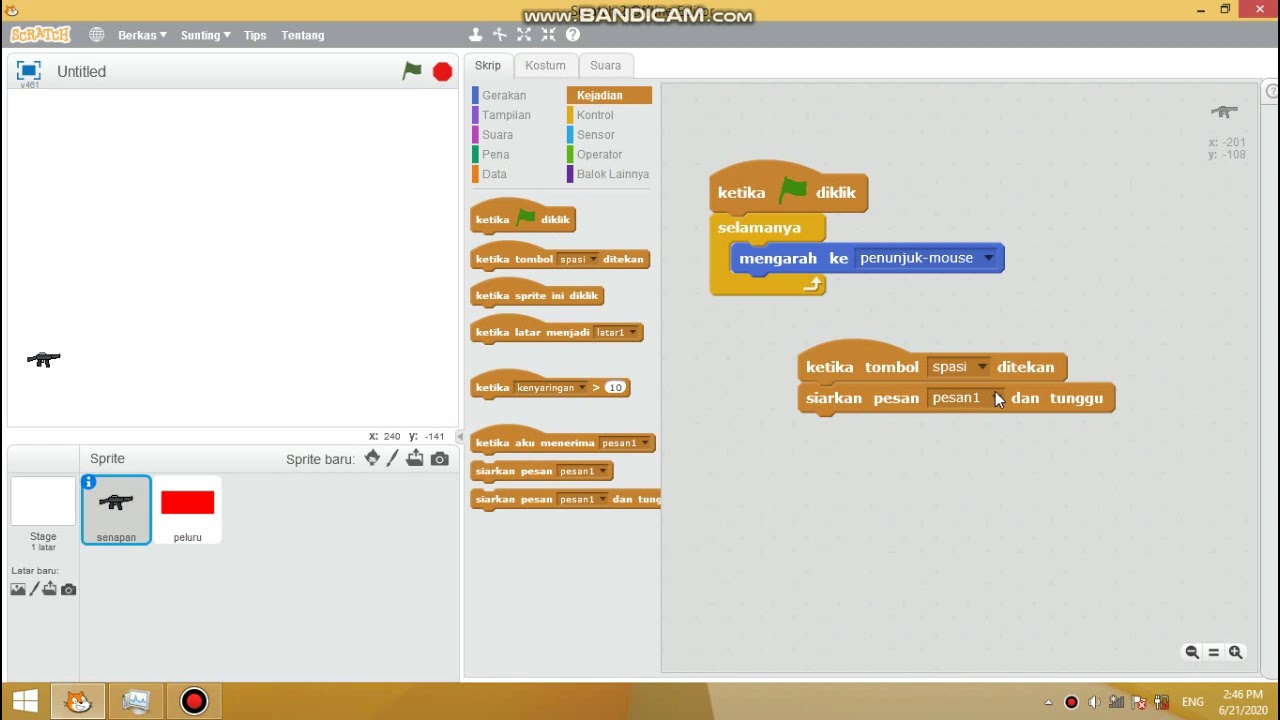
Task: Click the 10 value field in the kenyaringan block
Action: pos(615,388)
